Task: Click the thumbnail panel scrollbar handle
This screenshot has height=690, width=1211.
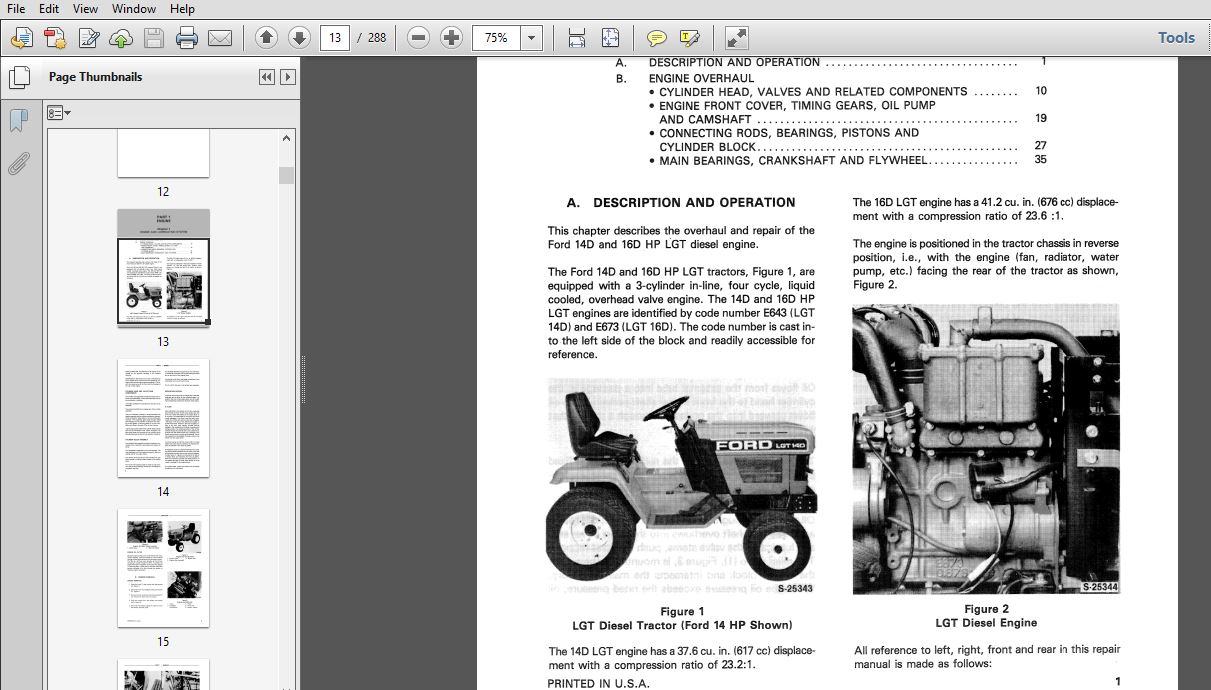Action: tap(287, 176)
